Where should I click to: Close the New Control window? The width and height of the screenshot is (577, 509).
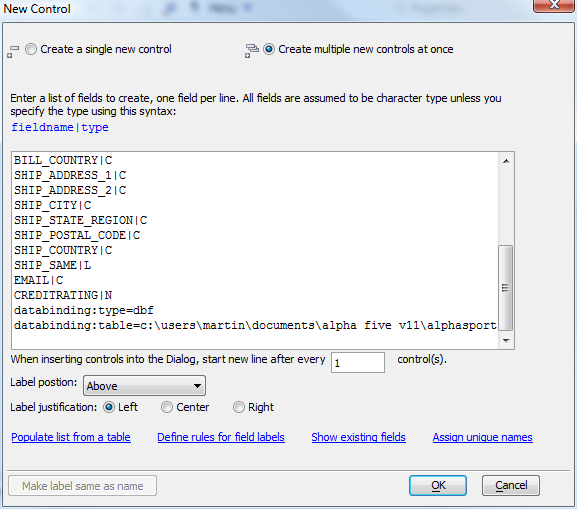pos(553,5)
